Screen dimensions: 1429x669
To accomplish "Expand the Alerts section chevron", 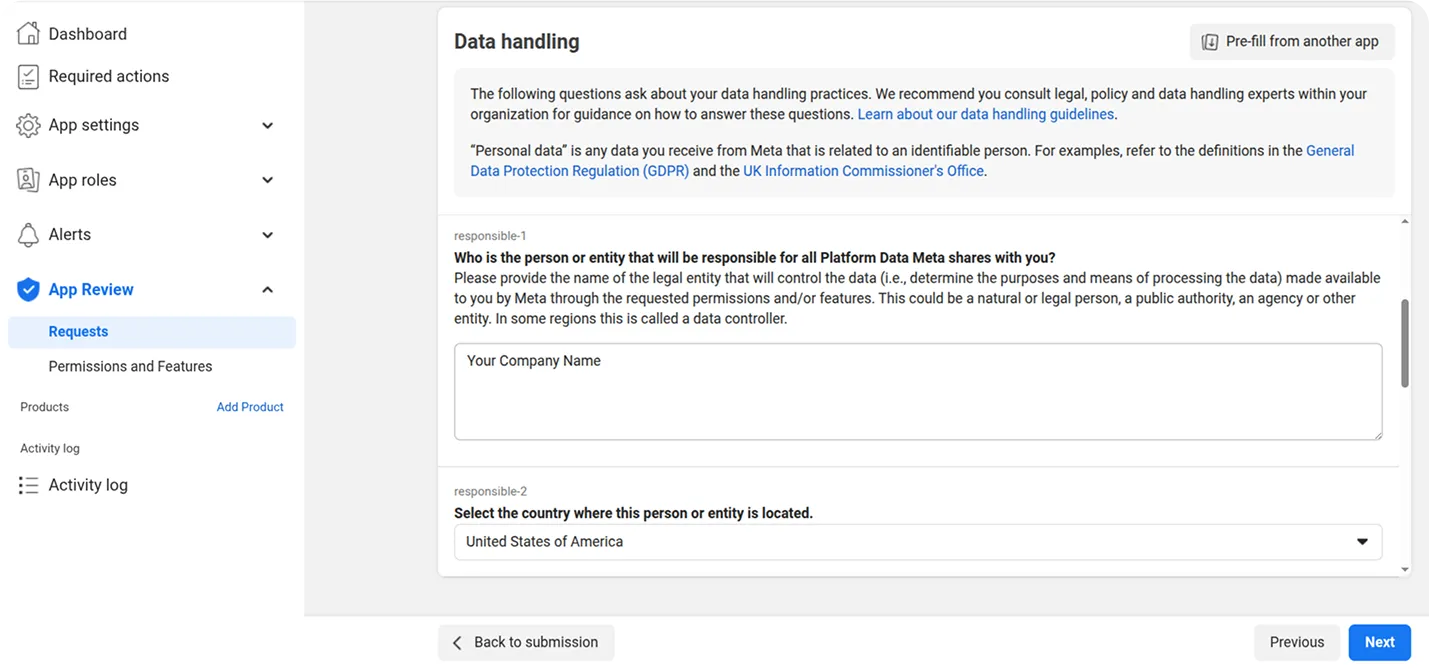I will point(267,235).
